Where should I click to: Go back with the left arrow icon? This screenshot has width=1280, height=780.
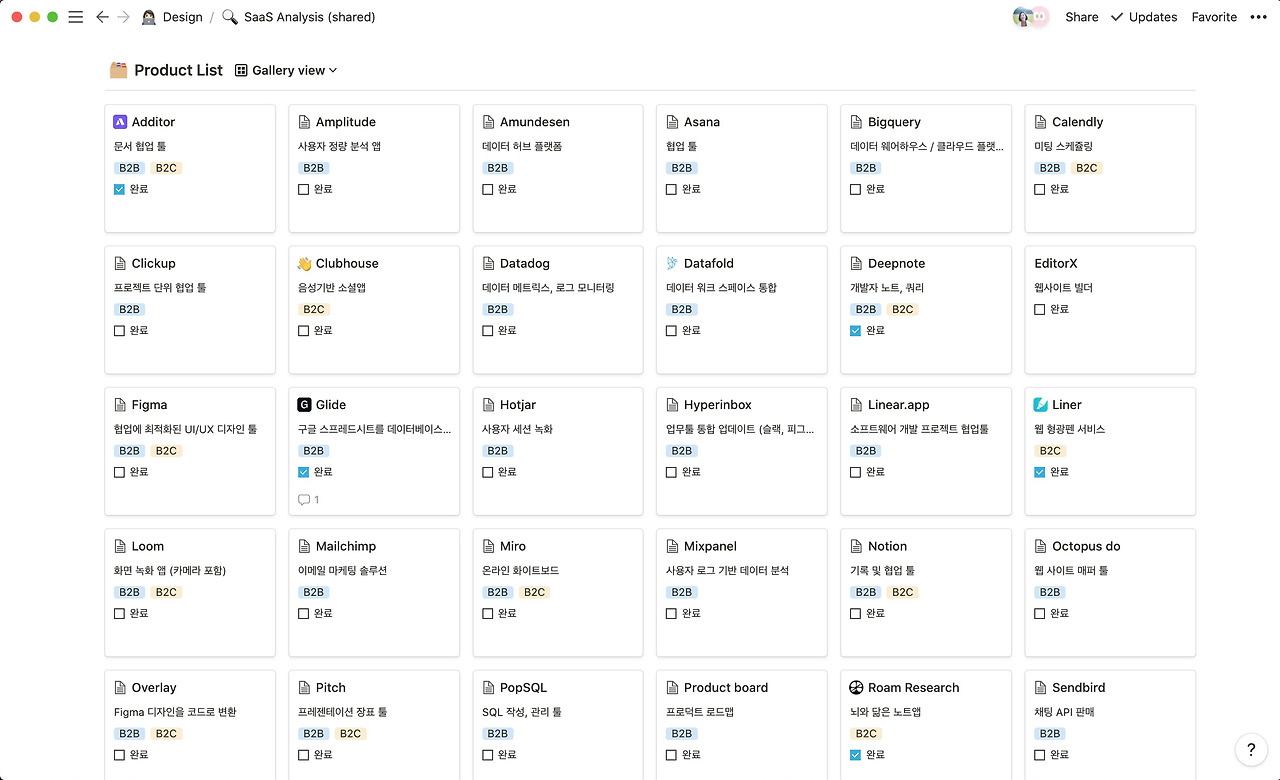(x=102, y=17)
